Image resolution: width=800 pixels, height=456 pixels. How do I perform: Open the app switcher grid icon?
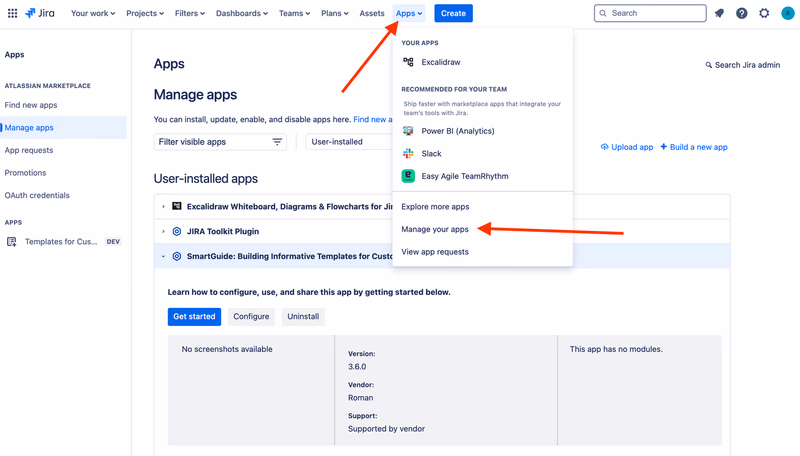click(x=12, y=13)
